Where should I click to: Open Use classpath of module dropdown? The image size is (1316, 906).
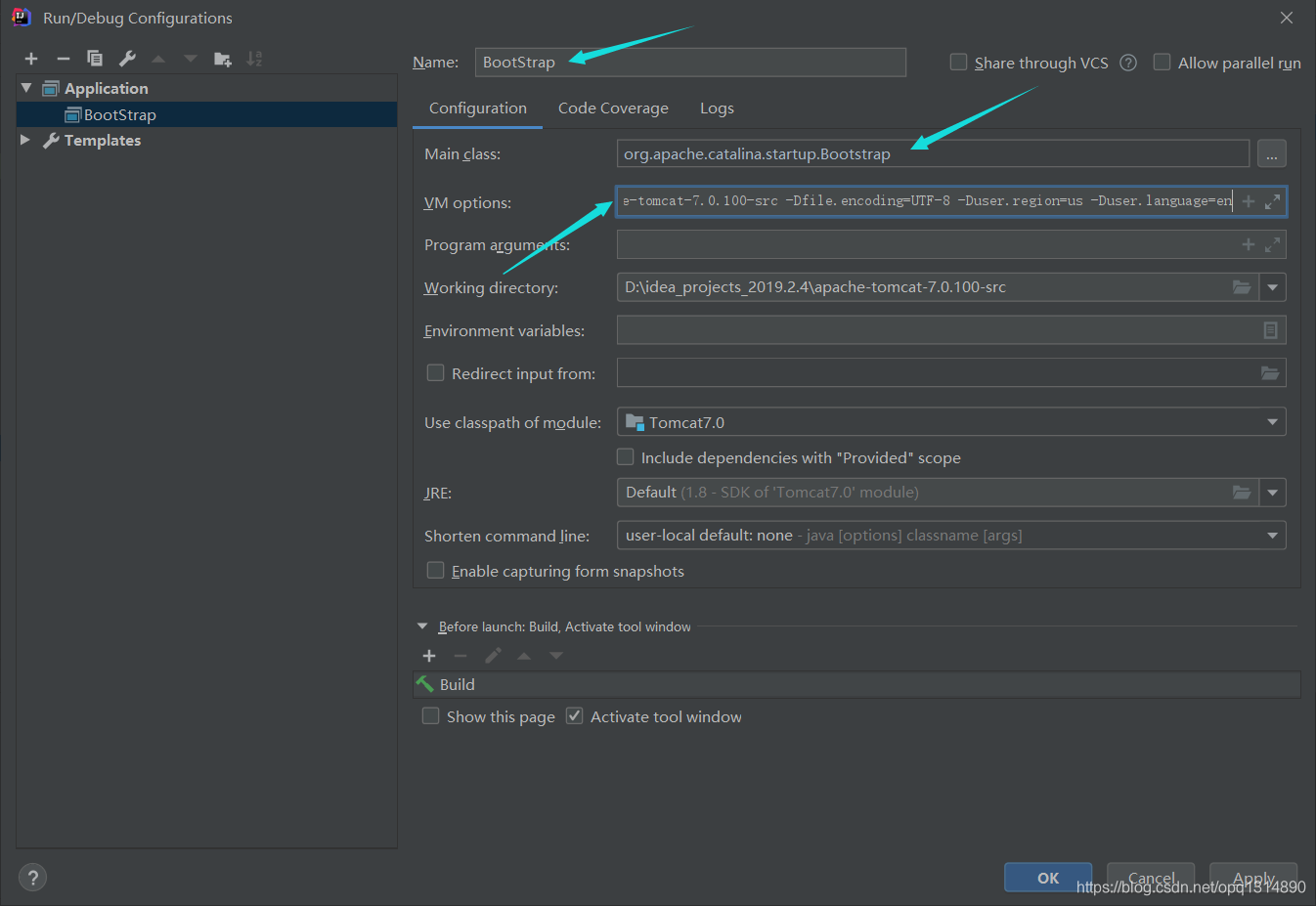(x=1272, y=422)
